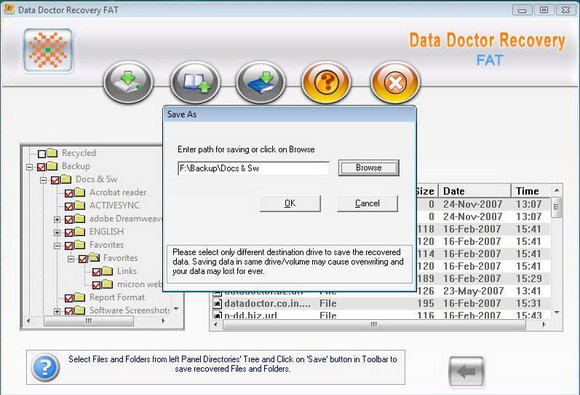Select the Report Format tree label
Image resolution: width=580 pixels, height=395 pixels.
click(117, 297)
